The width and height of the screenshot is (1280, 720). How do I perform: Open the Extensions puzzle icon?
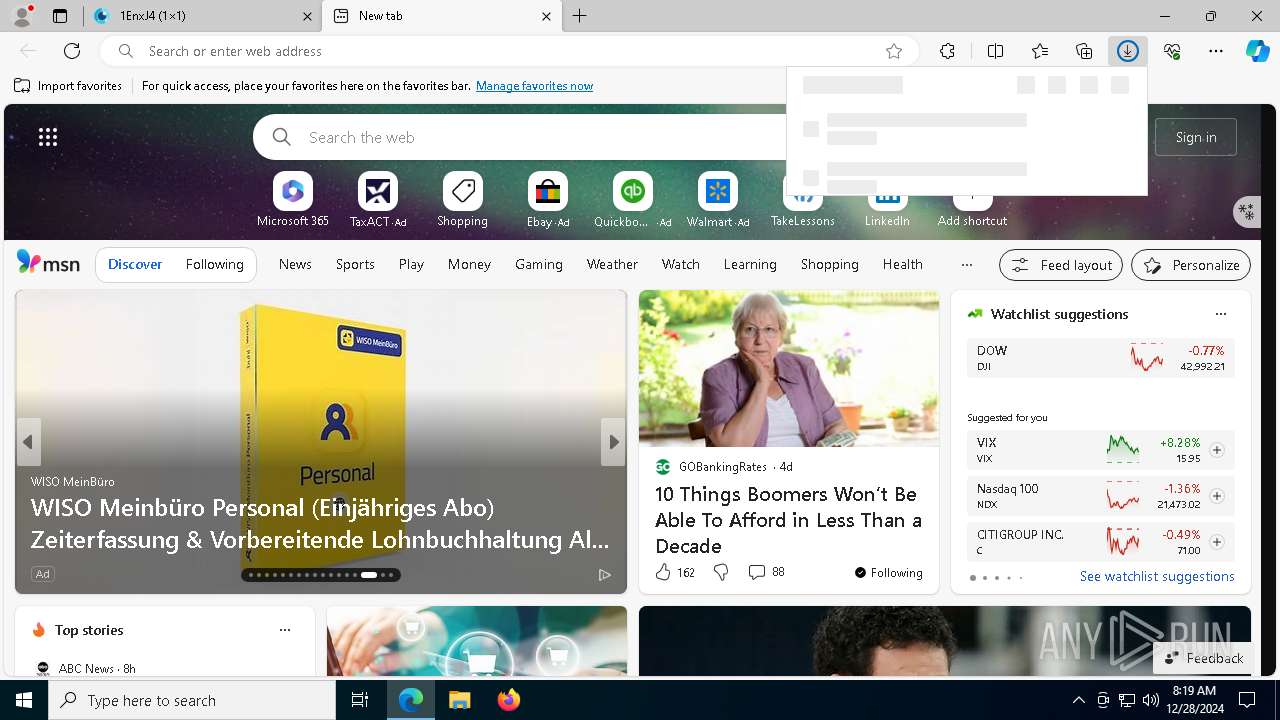pyautogui.click(x=948, y=51)
